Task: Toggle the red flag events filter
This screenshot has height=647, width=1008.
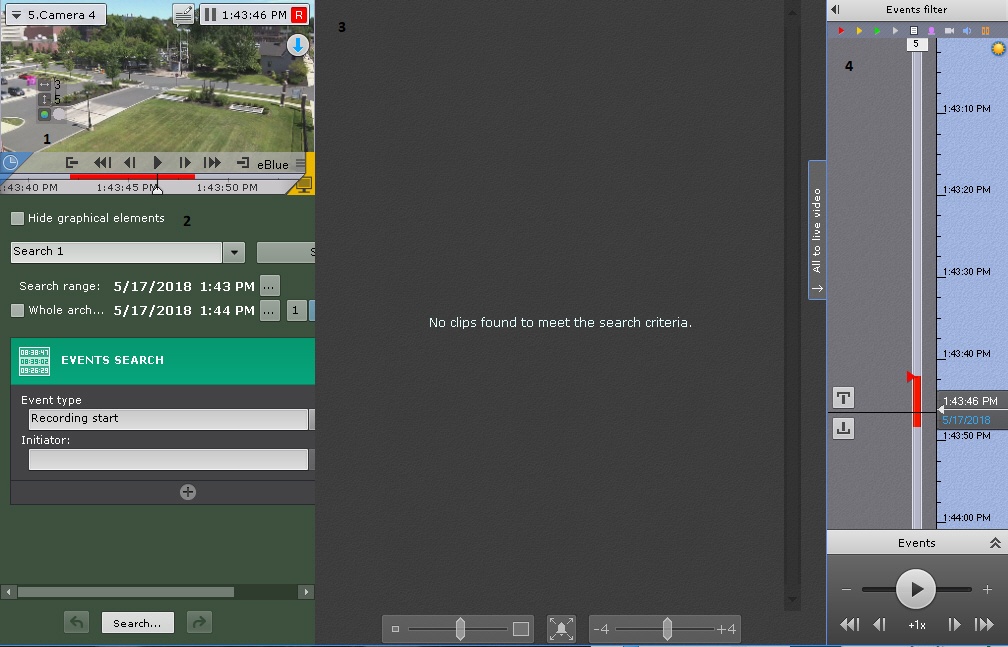Action: [841, 31]
